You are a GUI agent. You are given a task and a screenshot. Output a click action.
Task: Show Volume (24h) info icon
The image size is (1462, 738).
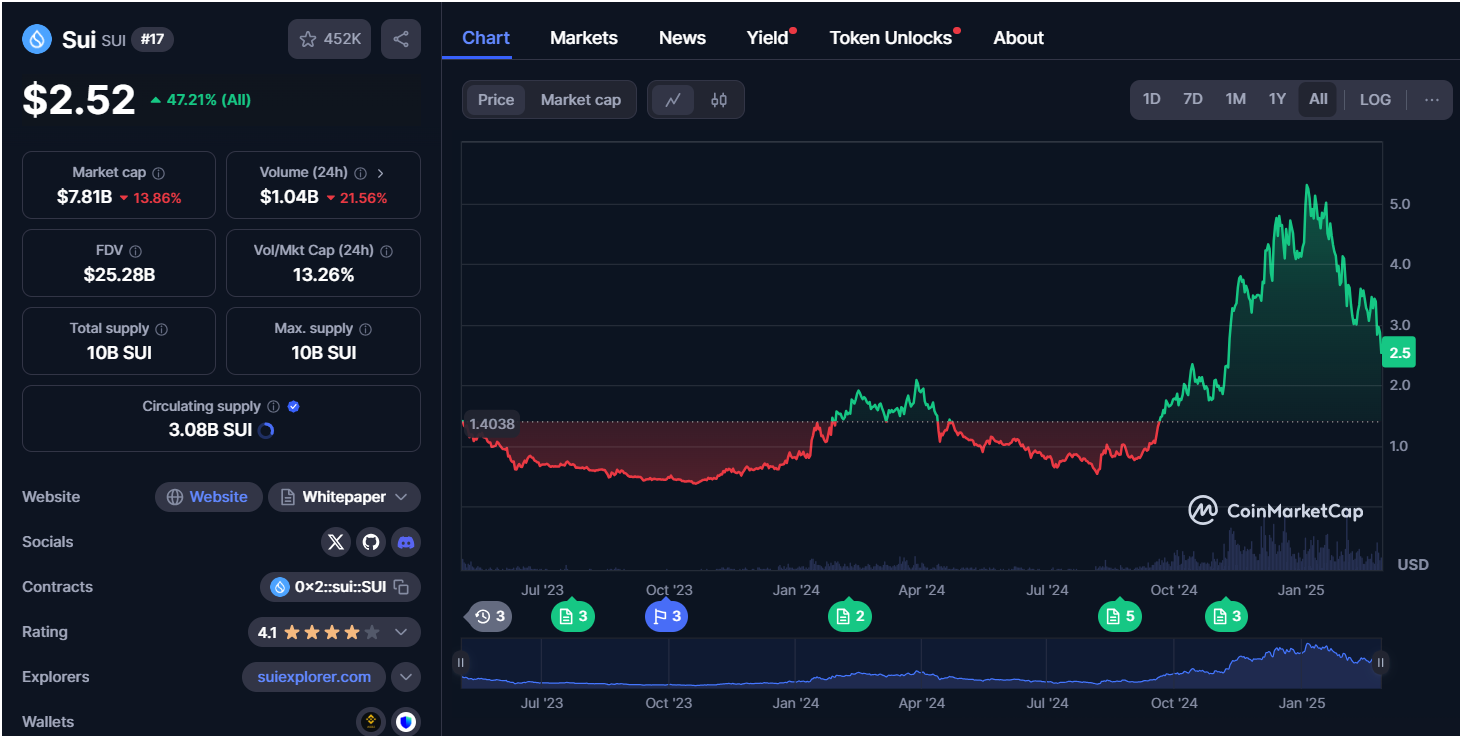360,173
